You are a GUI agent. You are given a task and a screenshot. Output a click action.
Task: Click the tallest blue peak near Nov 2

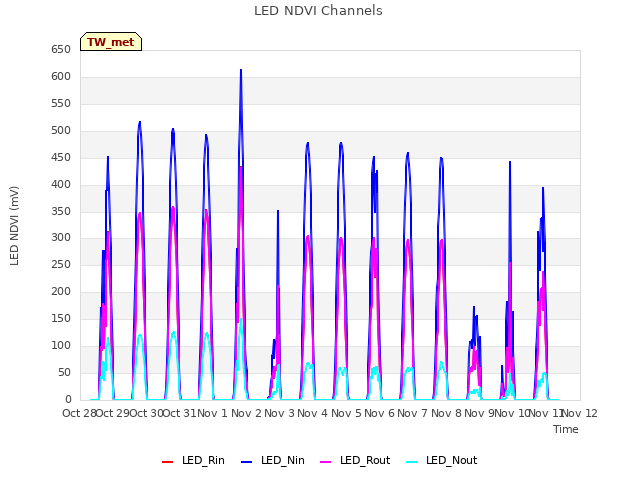(x=241, y=70)
